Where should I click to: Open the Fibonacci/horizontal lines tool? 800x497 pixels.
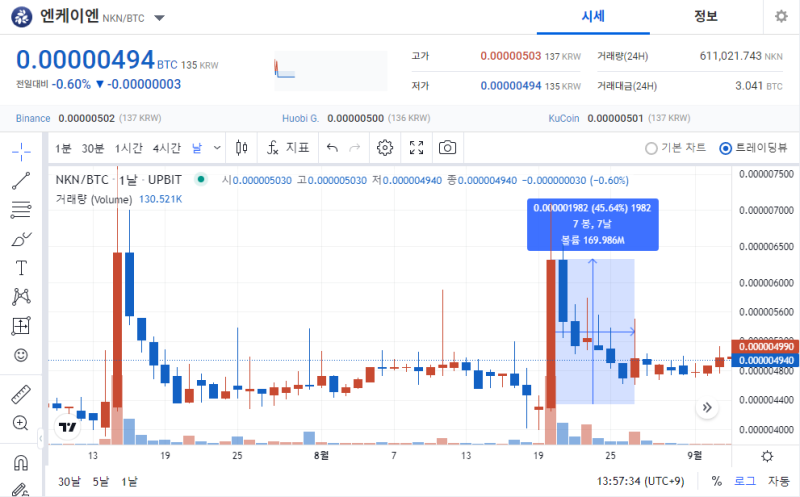click(x=21, y=210)
